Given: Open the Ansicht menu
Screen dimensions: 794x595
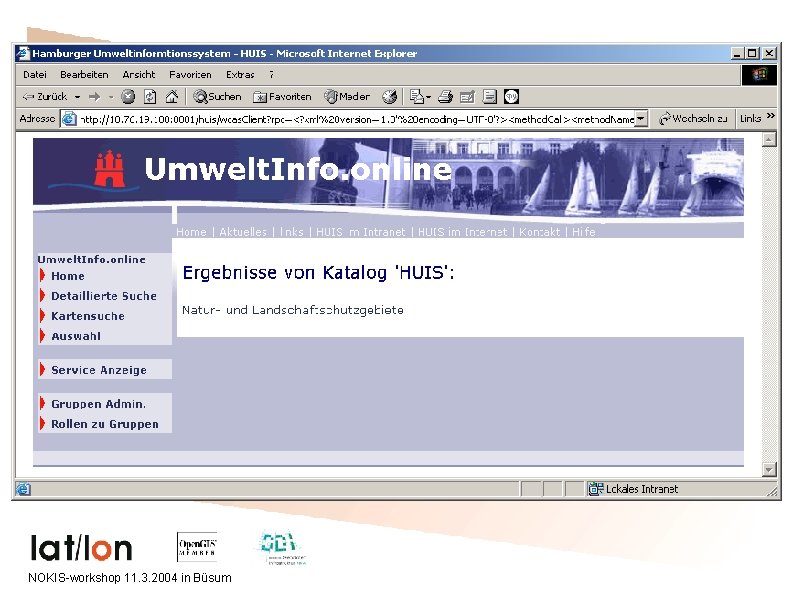Looking at the screenshot, I should [139, 74].
